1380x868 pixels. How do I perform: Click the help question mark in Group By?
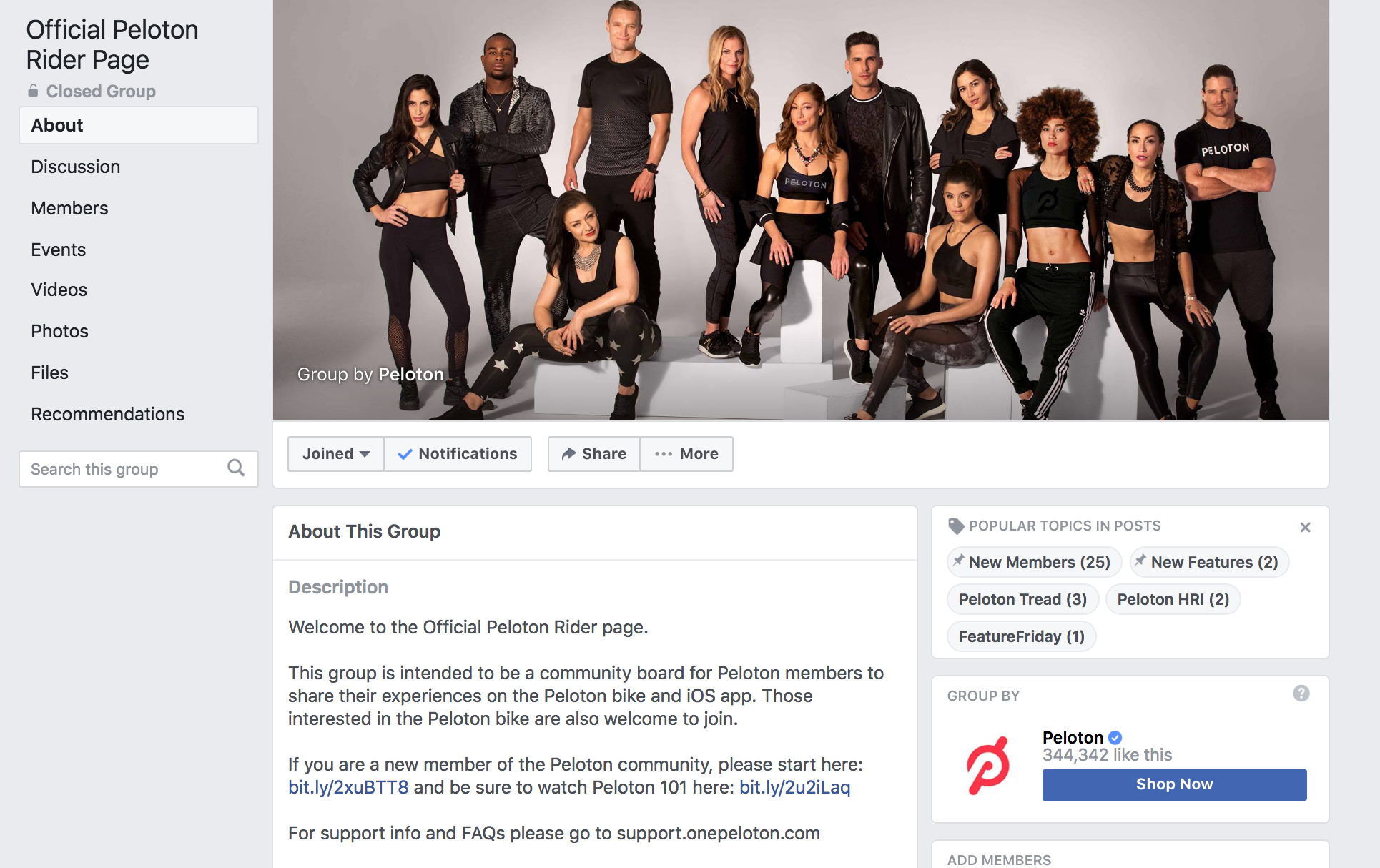coord(1301,694)
